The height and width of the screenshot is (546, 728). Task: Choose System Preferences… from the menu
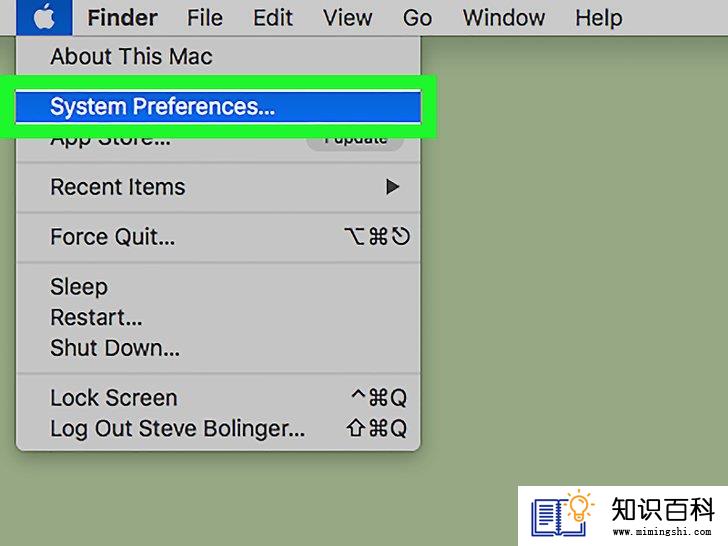click(x=218, y=106)
